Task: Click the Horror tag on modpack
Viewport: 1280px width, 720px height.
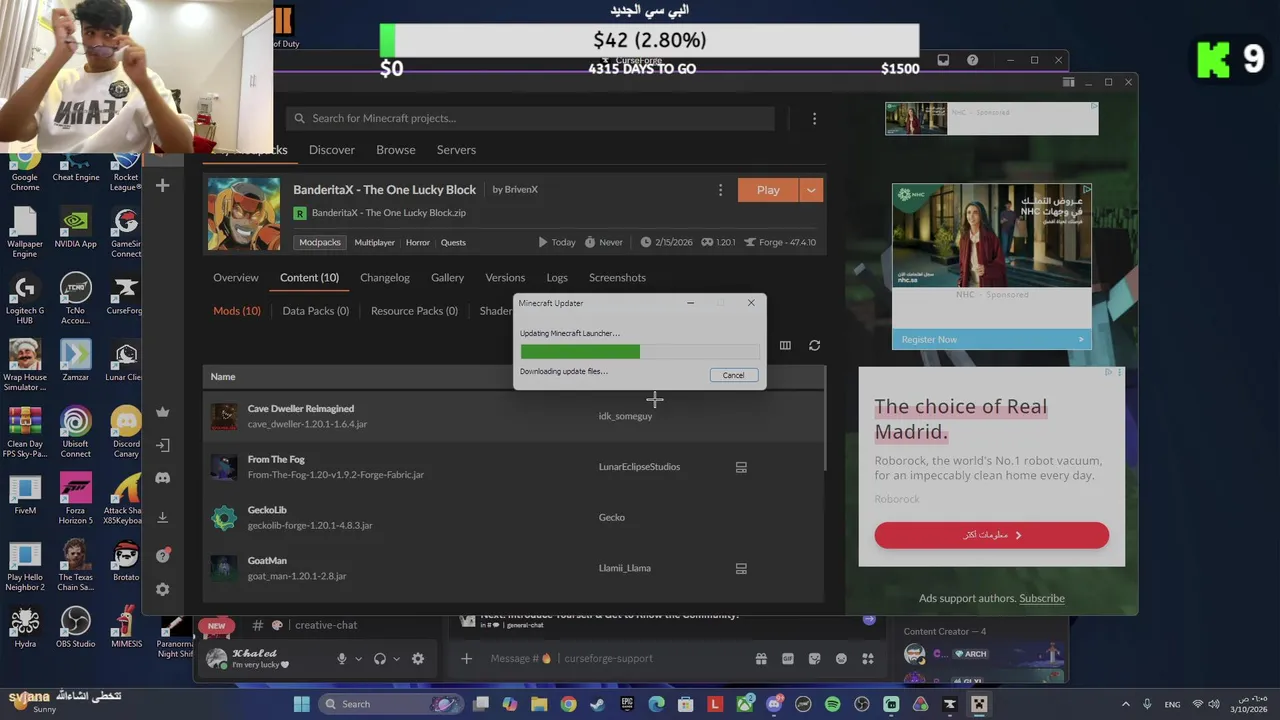Action: click(x=418, y=242)
